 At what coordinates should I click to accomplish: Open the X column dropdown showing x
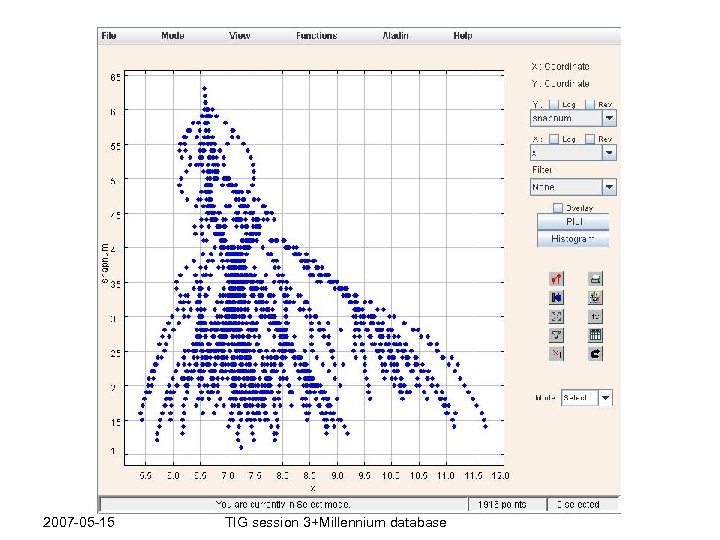[573, 152]
